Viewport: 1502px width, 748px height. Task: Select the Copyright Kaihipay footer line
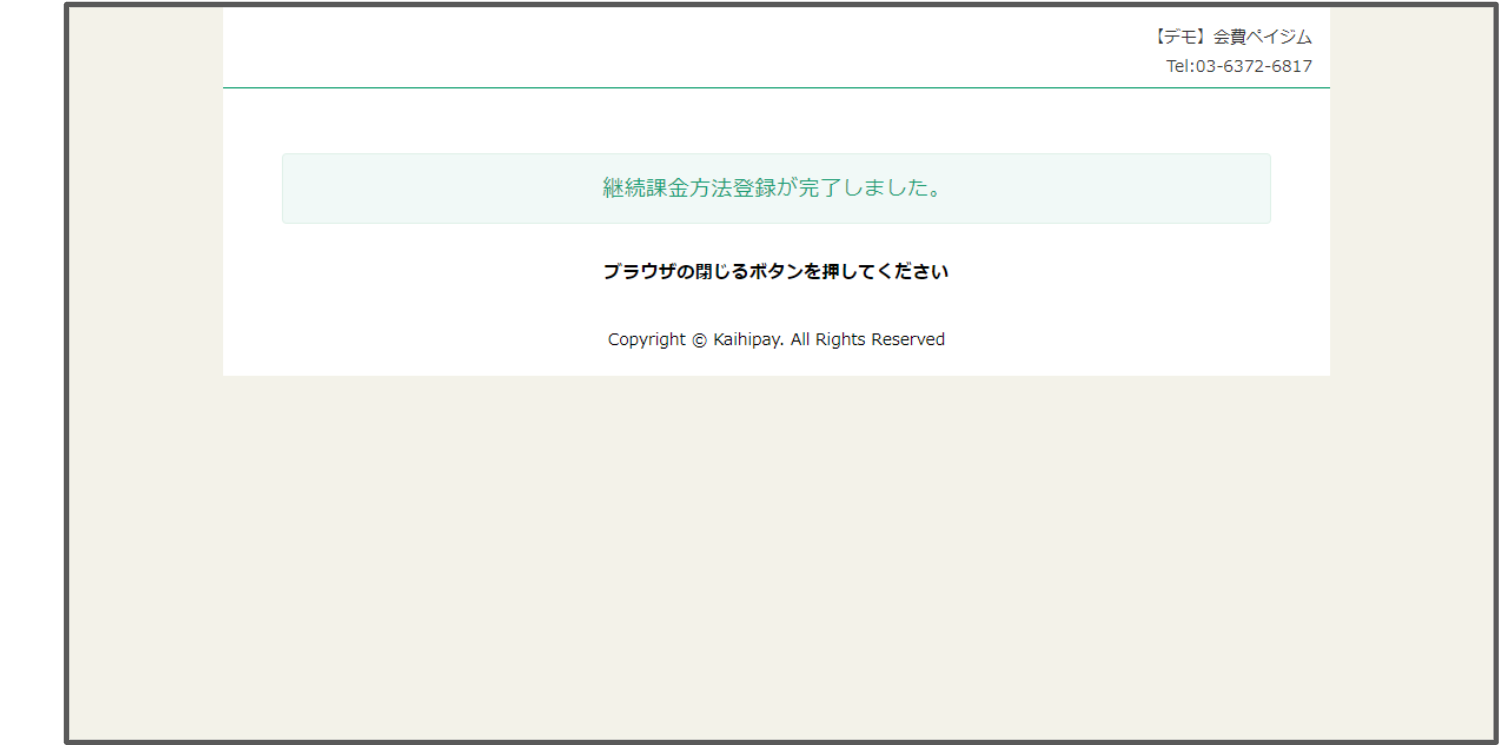774,339
